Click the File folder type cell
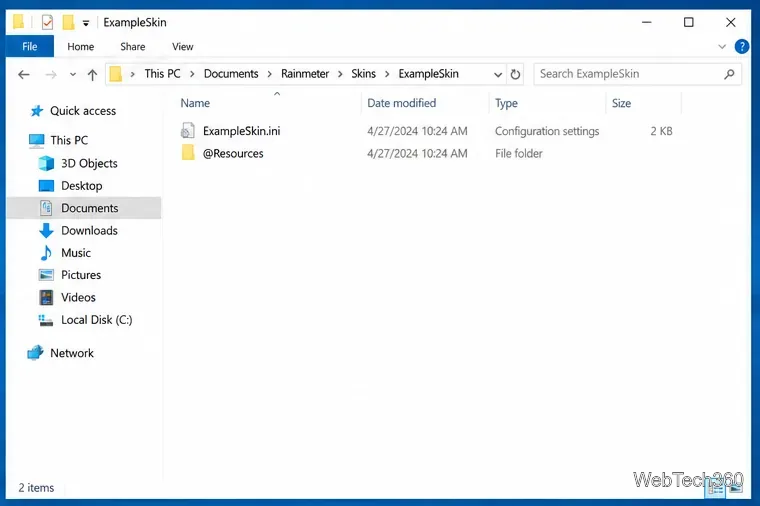Viewport: 760px width, 506px height. click(518, 154)
